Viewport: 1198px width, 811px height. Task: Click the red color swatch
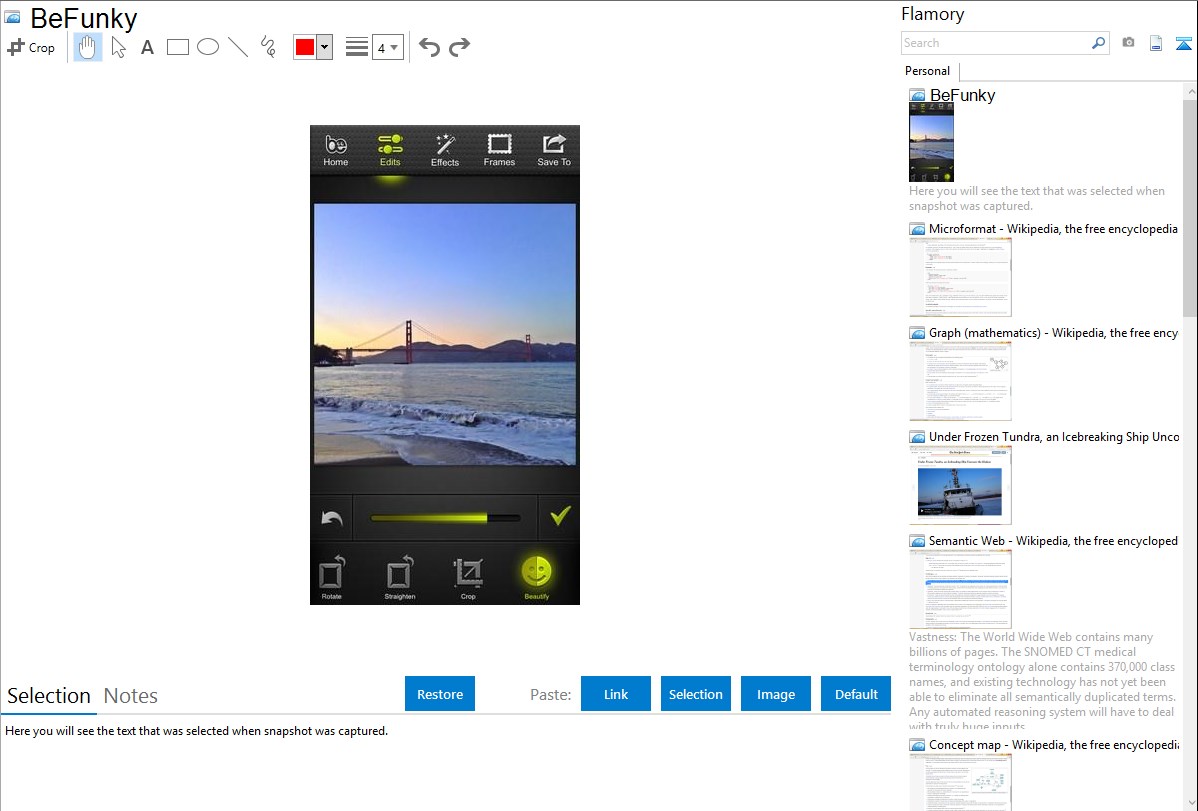pyautogui.click(x=305, y=47)
